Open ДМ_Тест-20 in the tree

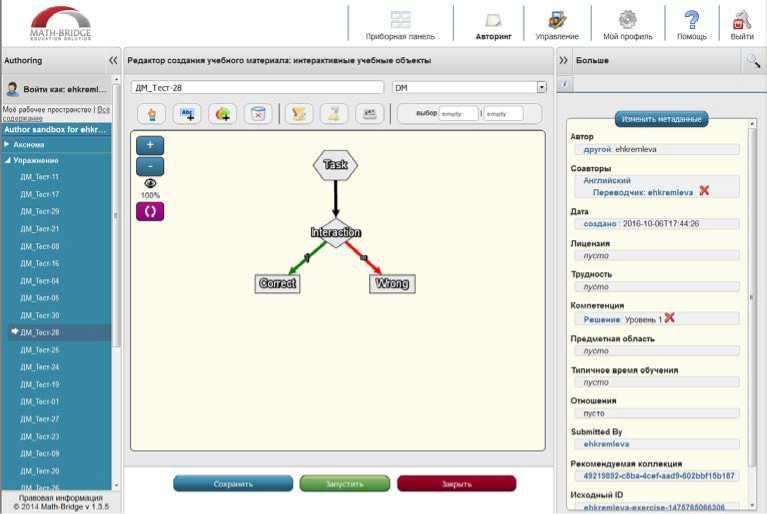click(x=40, y=471)
